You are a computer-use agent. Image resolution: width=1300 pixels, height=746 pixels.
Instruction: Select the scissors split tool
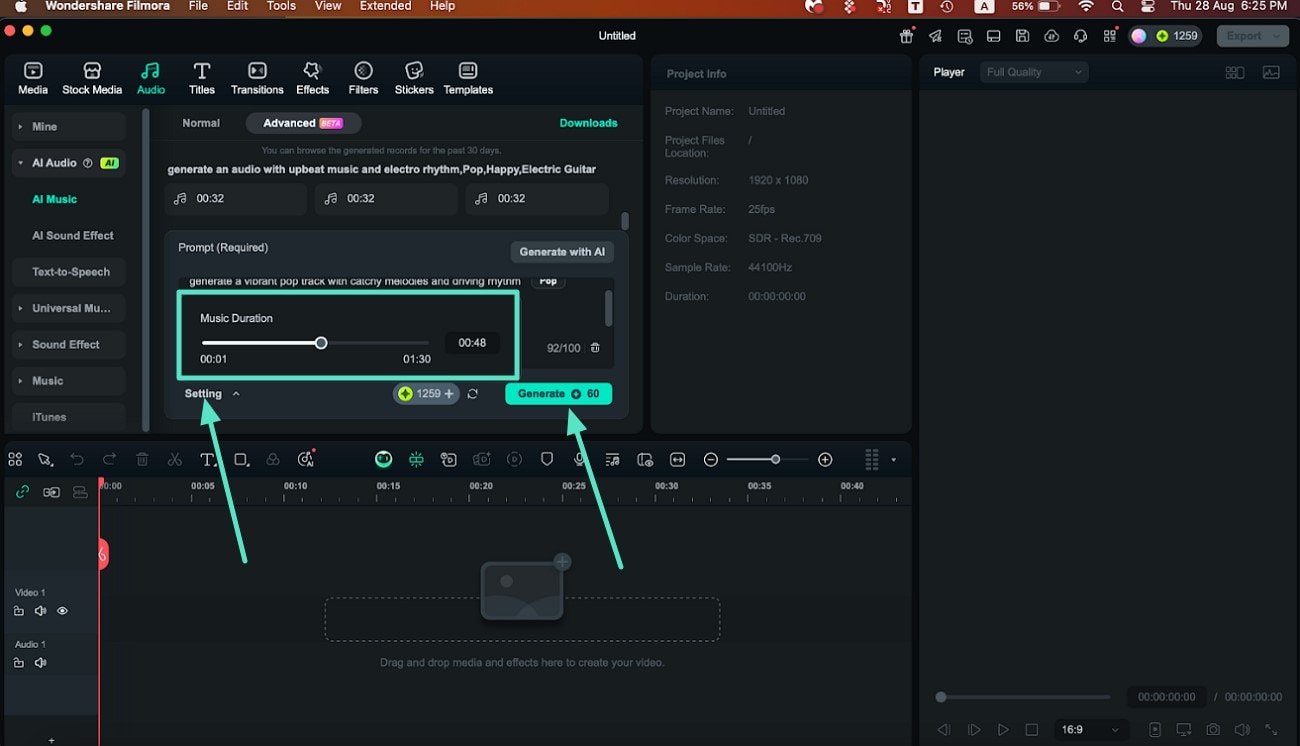coord(175,460)
